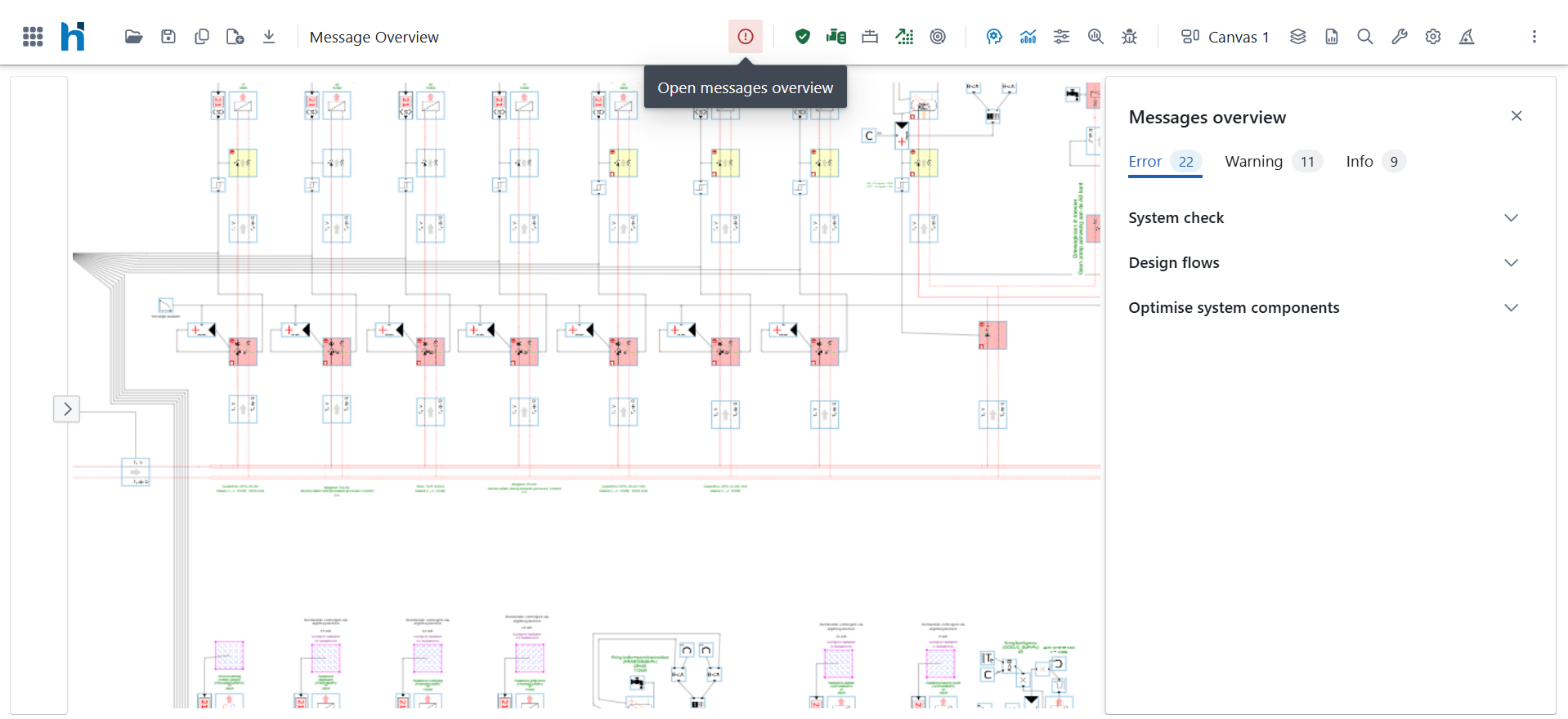Click the bug debug icon
Image resolution: width=1568 pixels, height=719 pixels.
tap(1129, 37)
